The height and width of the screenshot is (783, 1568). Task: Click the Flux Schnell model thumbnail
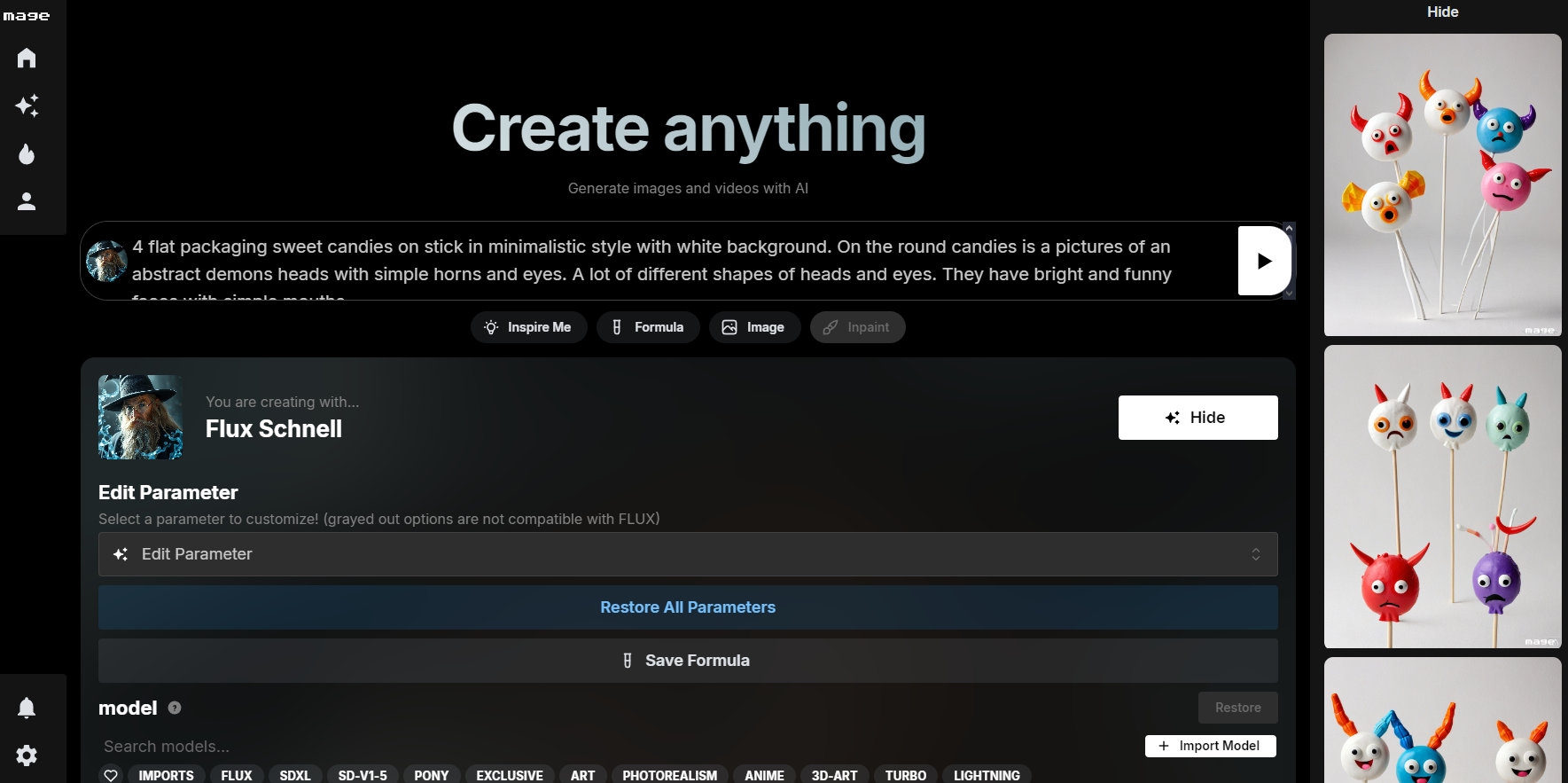[141, 417]
